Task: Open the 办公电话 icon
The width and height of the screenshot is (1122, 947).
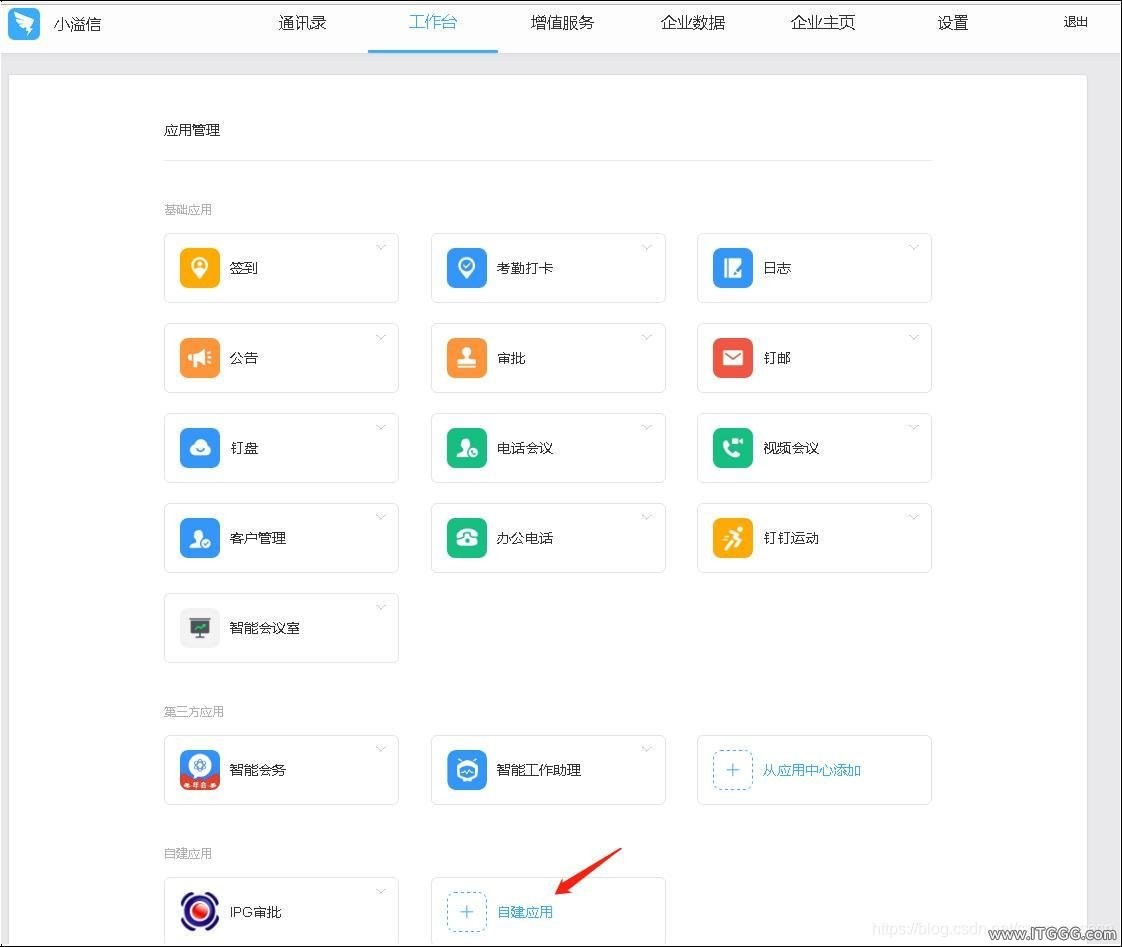Action: (467, 538)
